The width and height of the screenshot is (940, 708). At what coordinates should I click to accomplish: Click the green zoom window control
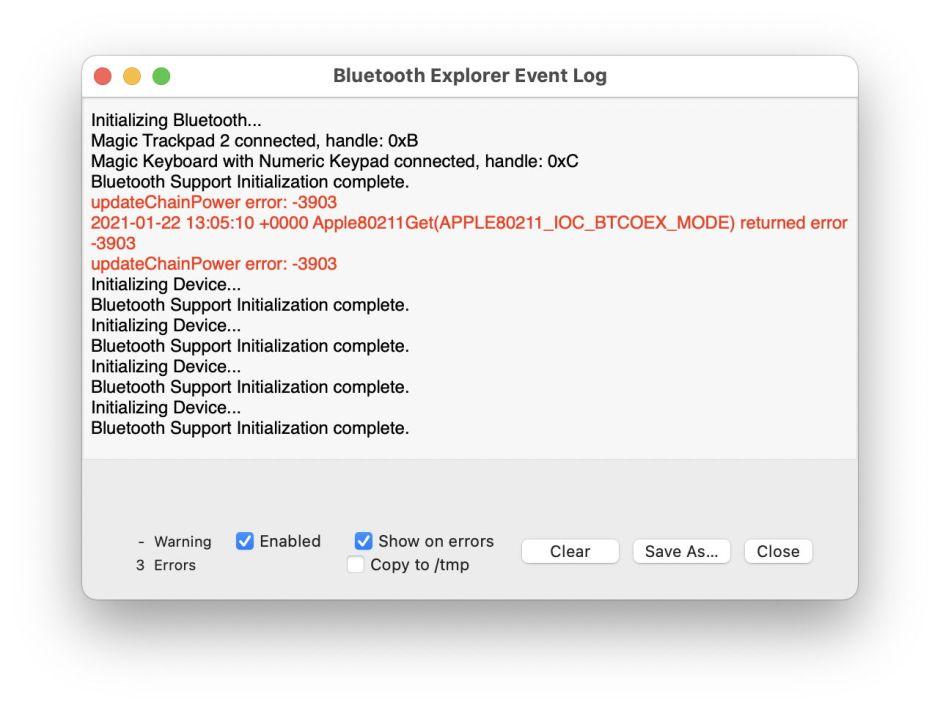click(x=161, y=75)
